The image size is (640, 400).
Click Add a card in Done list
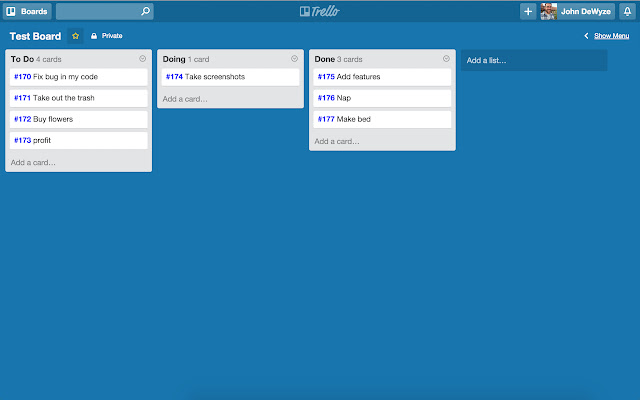[337, 141]
